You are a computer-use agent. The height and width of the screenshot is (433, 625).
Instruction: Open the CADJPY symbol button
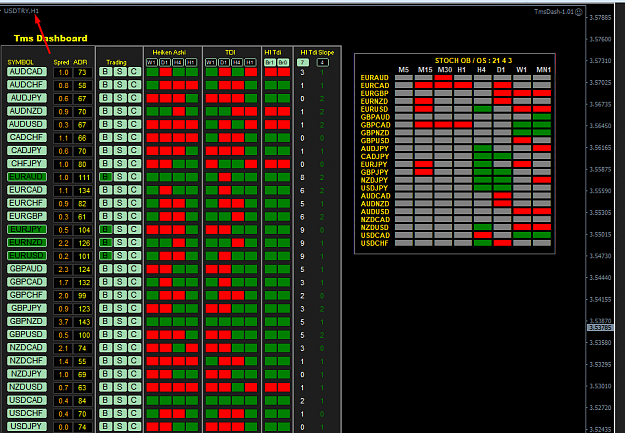(27, 151)
